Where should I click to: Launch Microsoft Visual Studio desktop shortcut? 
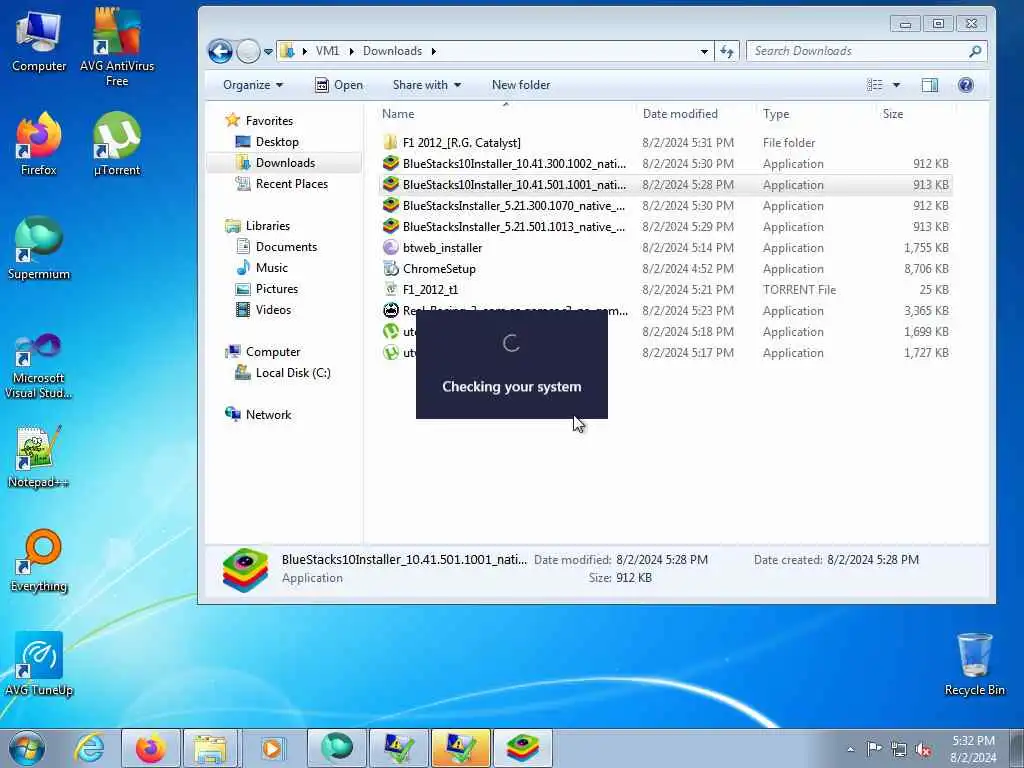(x=39, y=366)
